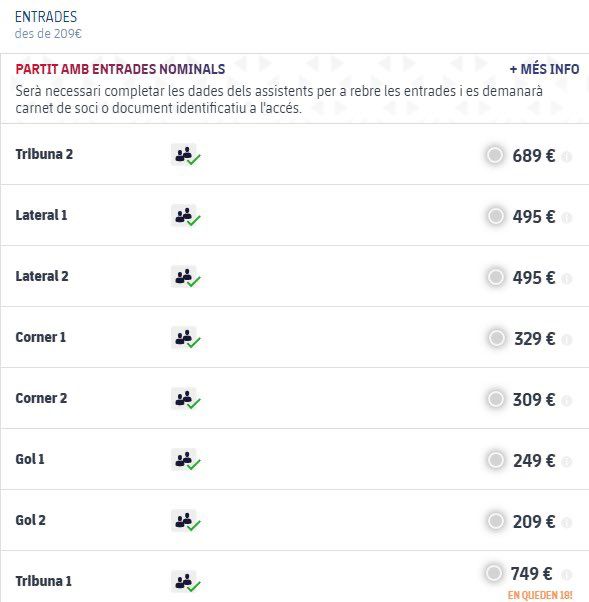Click the info icon next to 209 € price
Screen dimensions: 589x602
567,523
